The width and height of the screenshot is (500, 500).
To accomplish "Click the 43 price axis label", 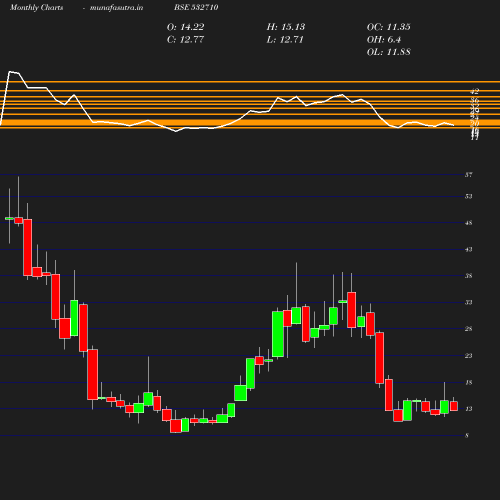I will pos(469,249).
